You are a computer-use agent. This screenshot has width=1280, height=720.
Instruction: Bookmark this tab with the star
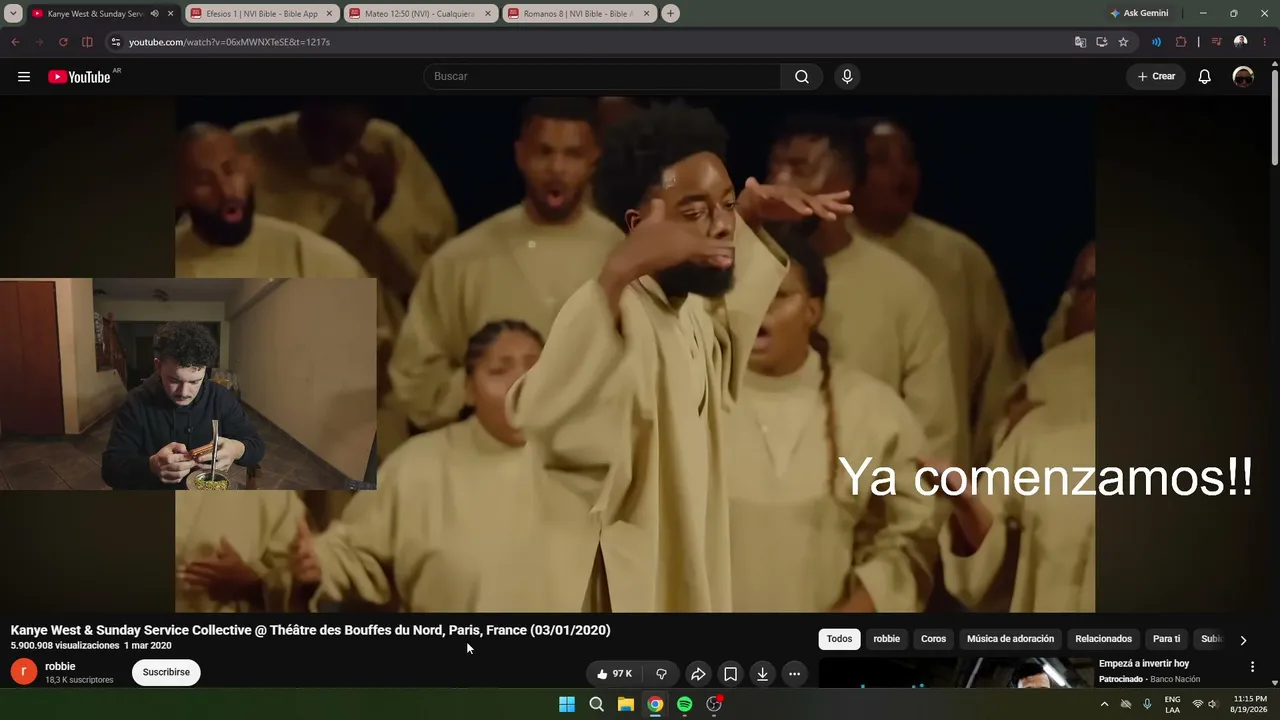click(x=1123, y=42)
